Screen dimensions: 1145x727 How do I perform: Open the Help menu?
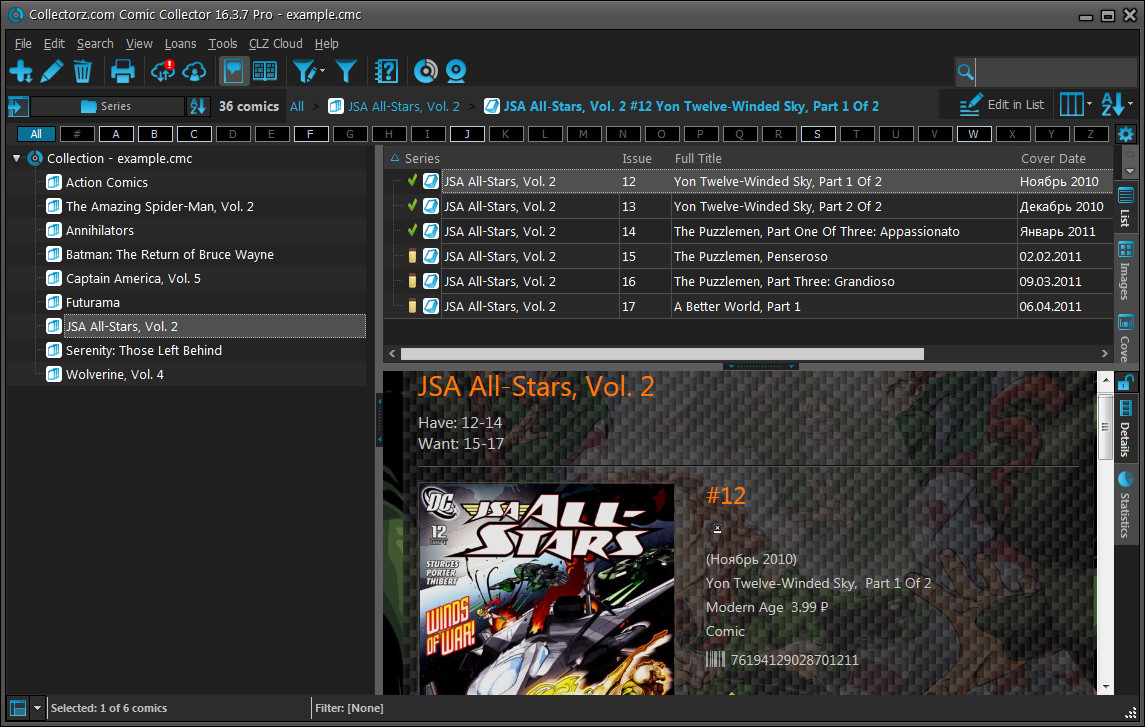pos(326,44)
